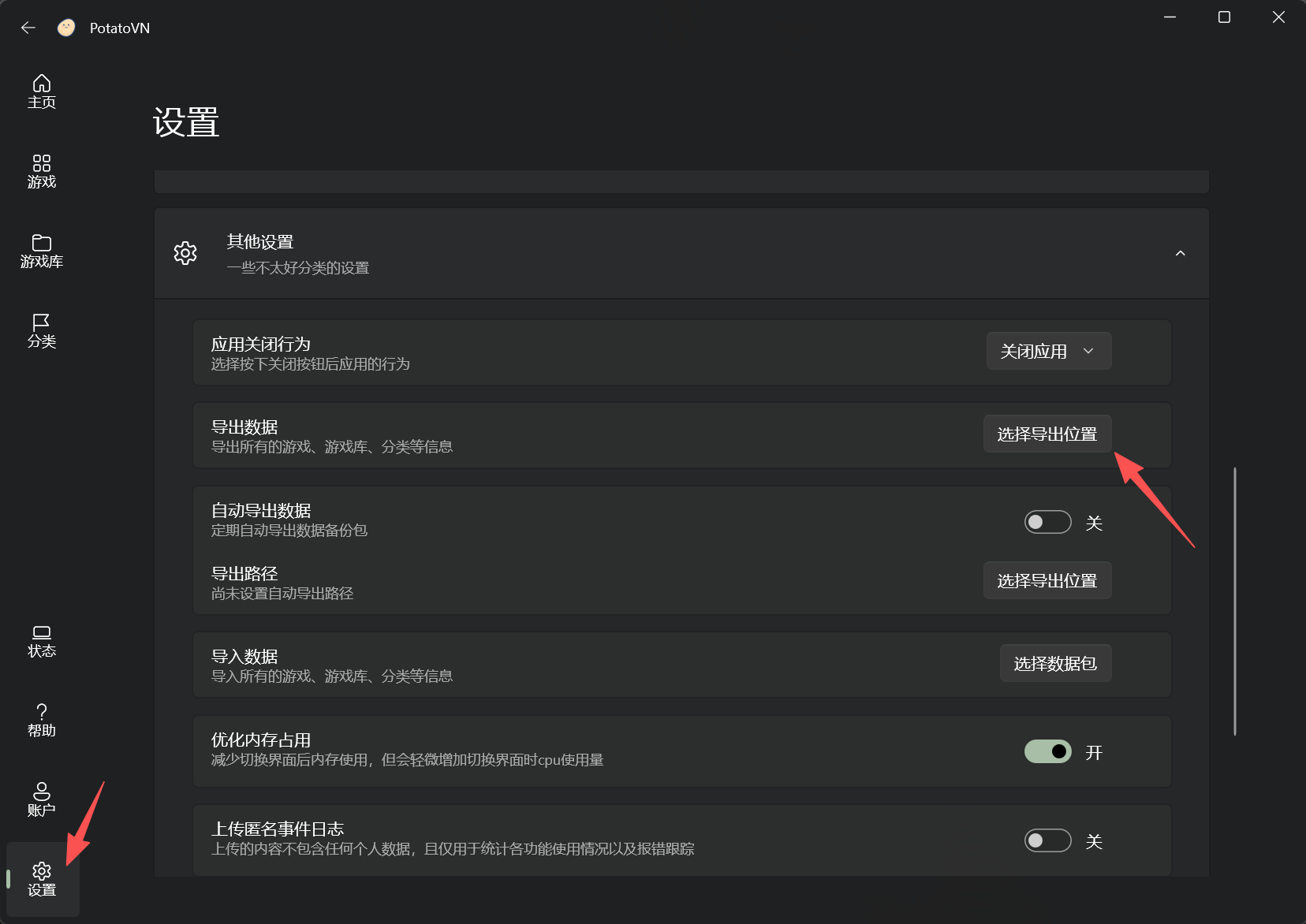Screen dimensions: 1306x924
Task: Click the back arrow in title bar
Action: (x=28, y=28)
